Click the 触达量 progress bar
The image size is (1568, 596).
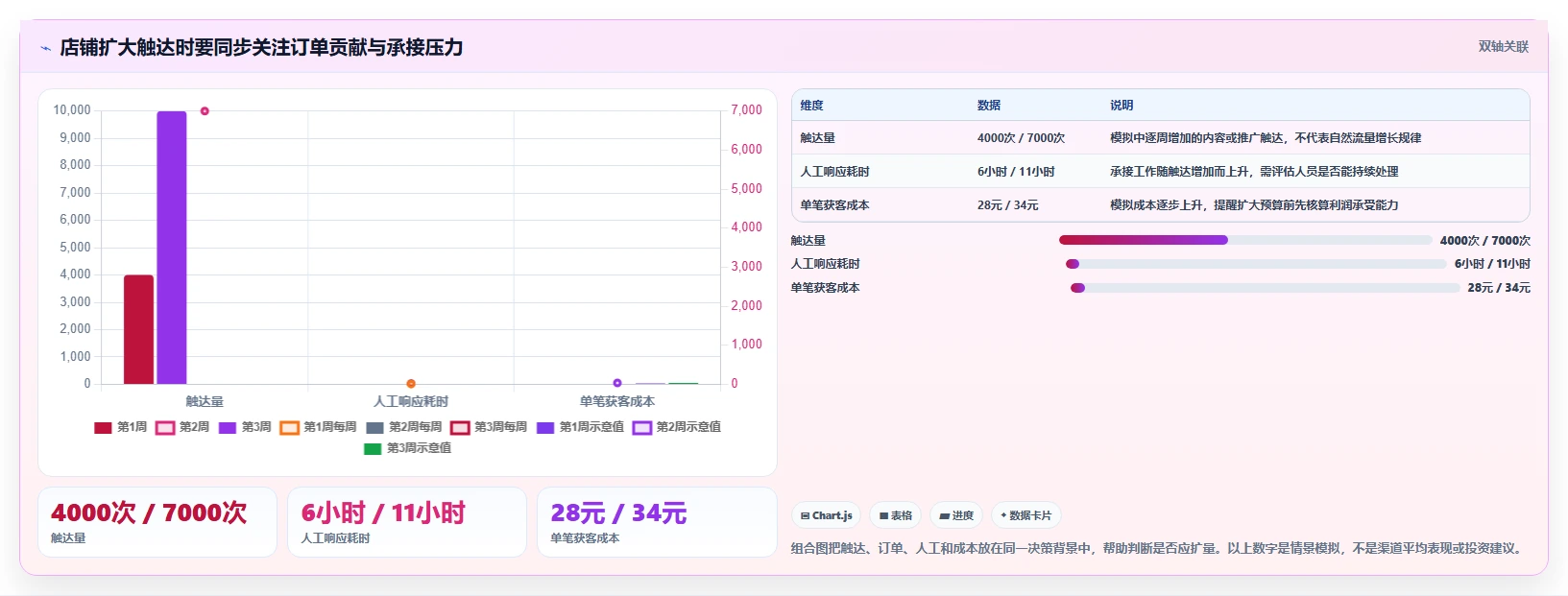(1245, 240)
